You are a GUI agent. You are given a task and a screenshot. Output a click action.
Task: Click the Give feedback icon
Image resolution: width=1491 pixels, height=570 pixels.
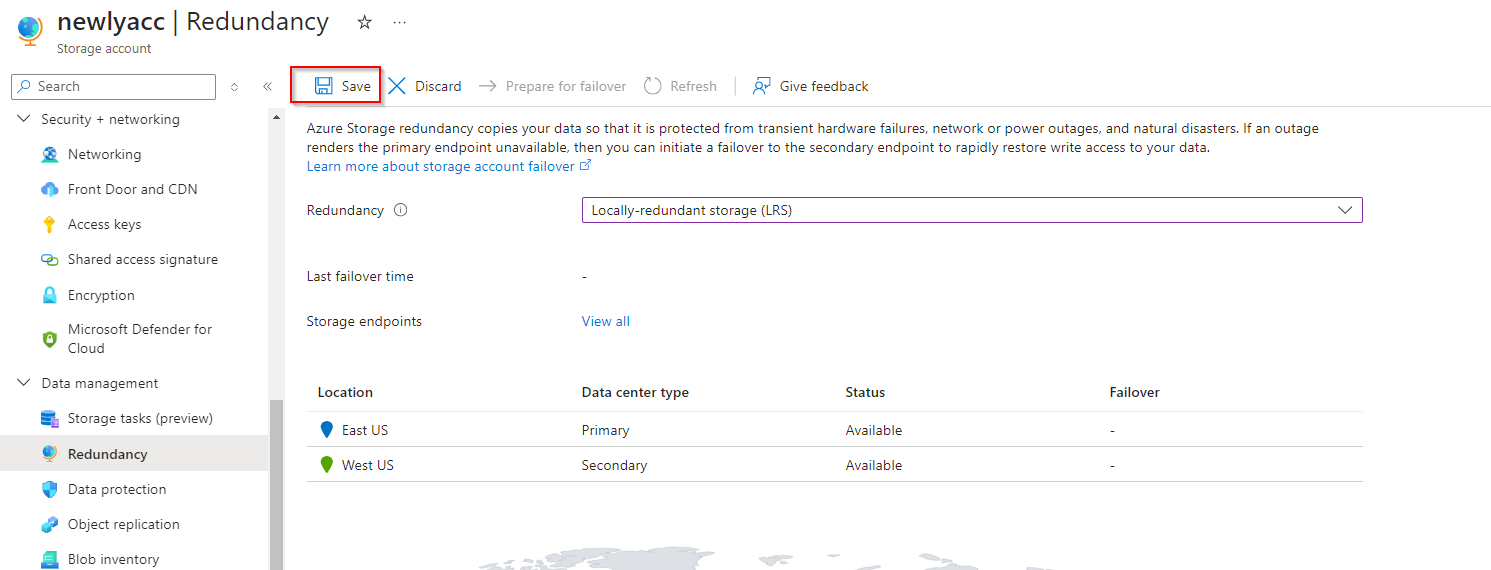762,86
